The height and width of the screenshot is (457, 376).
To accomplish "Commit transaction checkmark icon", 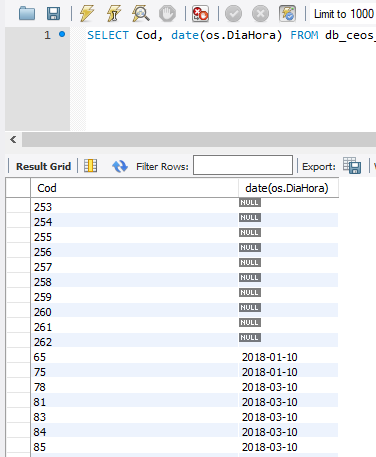I will [x=233, y=14].
